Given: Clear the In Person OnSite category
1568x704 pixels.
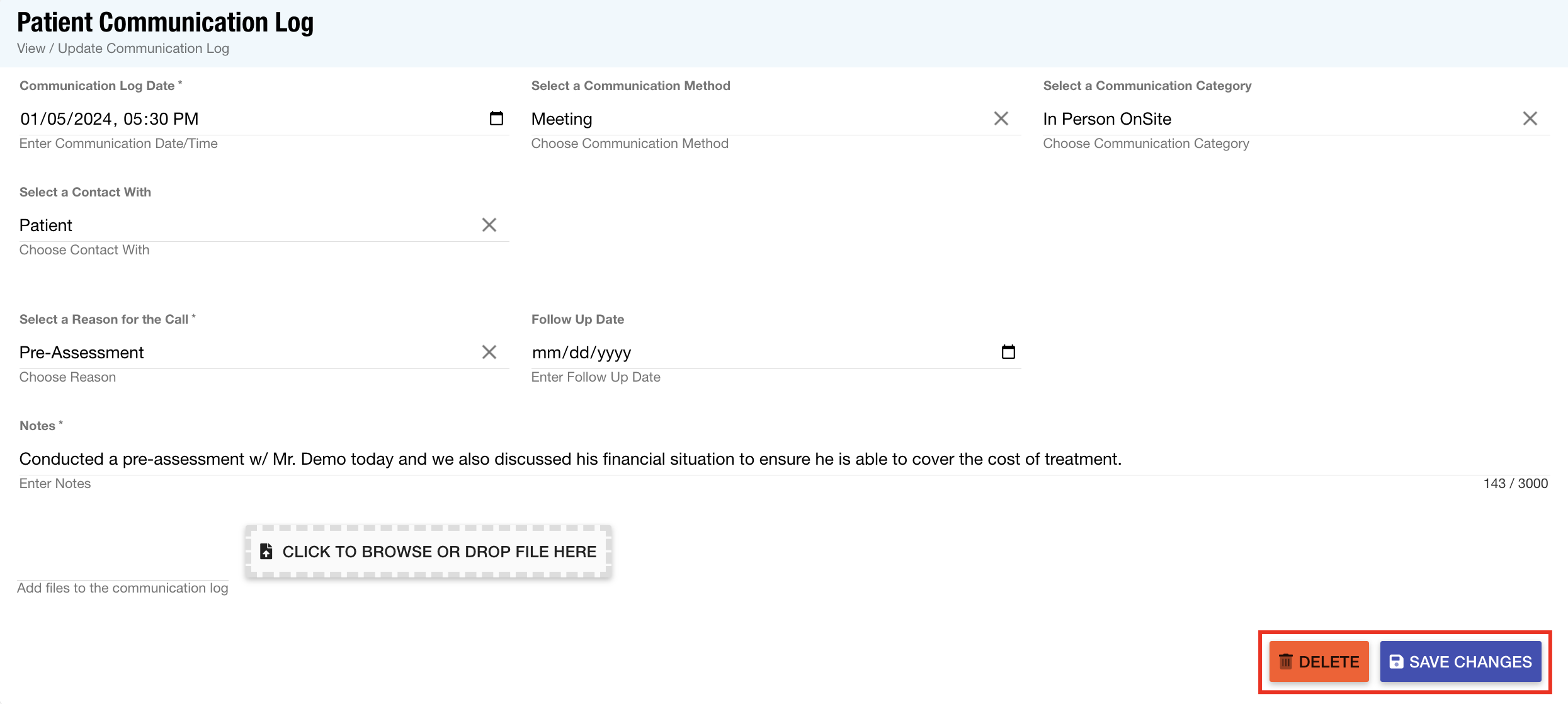Looking at the screenshot, I should [1530, 118].
